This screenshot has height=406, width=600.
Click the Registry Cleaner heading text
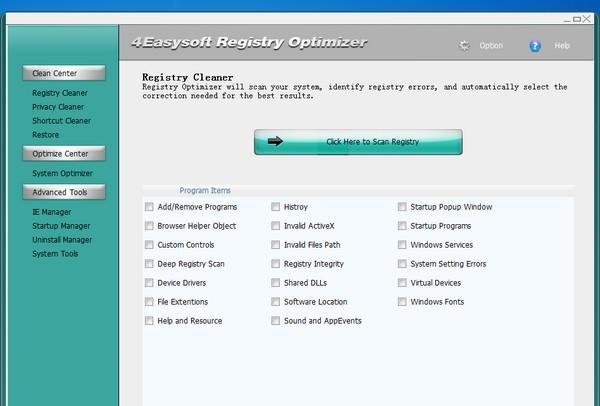pyautogui.click(x=188, y=77)
